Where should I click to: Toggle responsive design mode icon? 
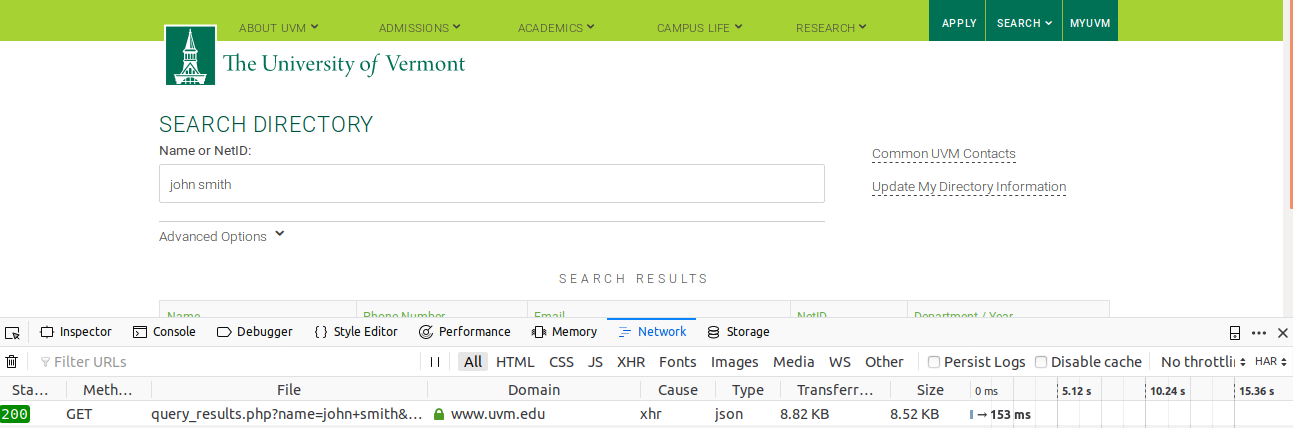(1235, 332)
